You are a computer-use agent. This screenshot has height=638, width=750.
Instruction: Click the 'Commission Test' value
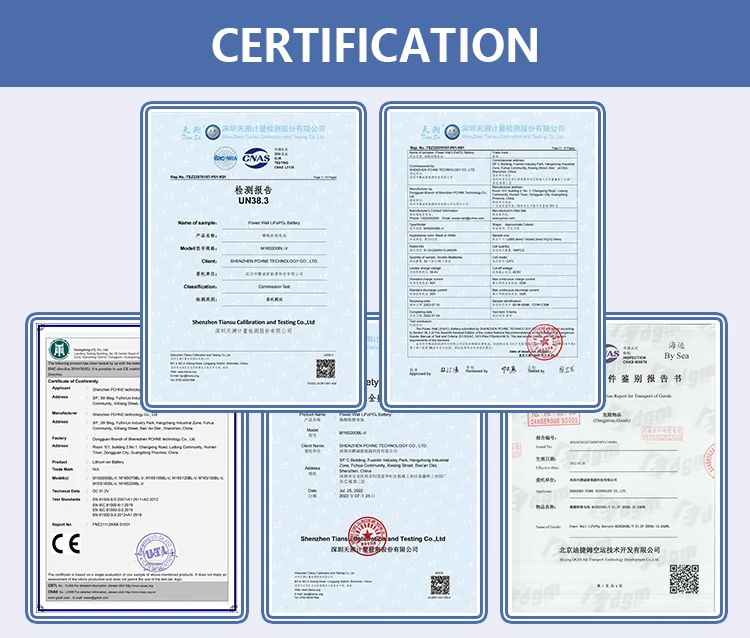274,286
